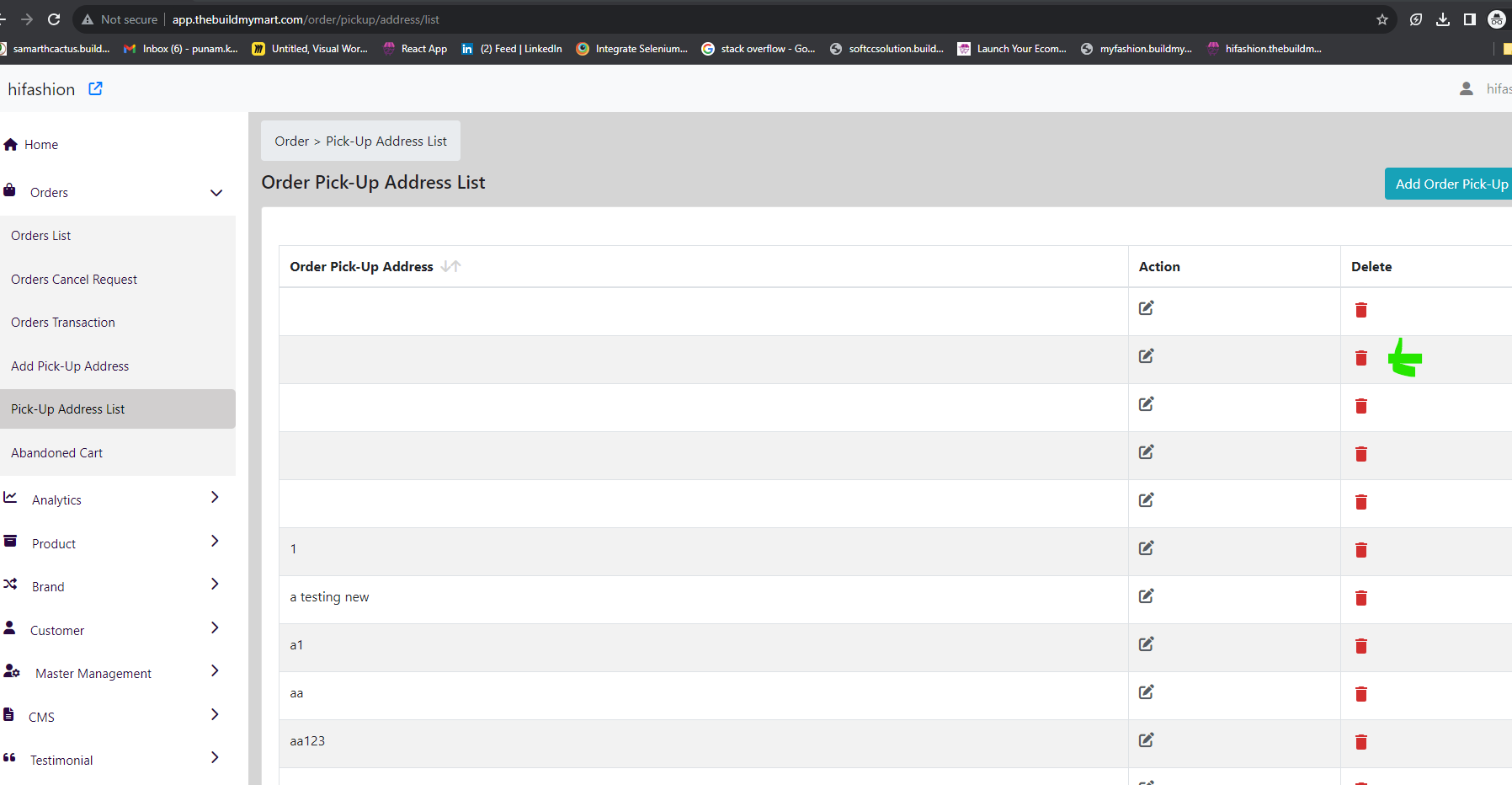Toggle browser side panel icon
Image resolution: width=1512 pixels, height=785 pixels.
[1470, 19]
